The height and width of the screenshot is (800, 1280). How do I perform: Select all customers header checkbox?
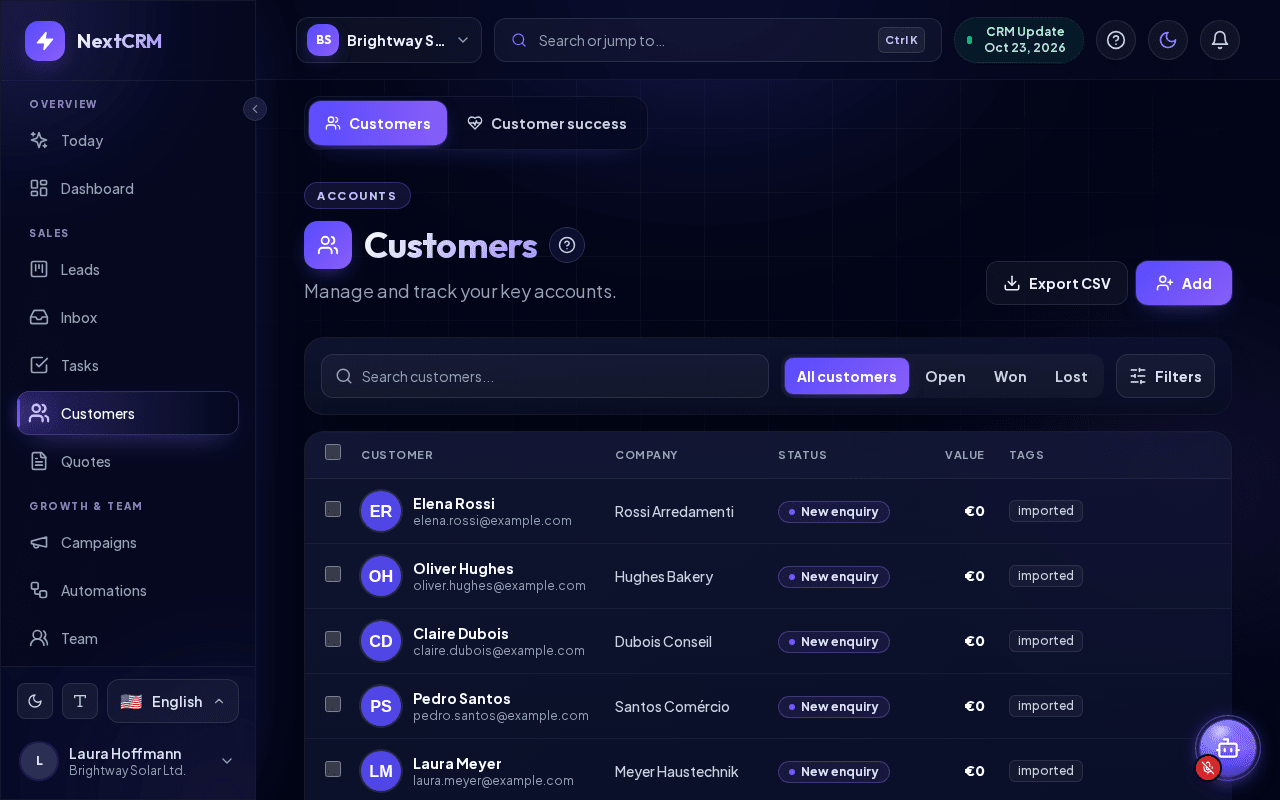pyautogui.click(x=333, y=452)
